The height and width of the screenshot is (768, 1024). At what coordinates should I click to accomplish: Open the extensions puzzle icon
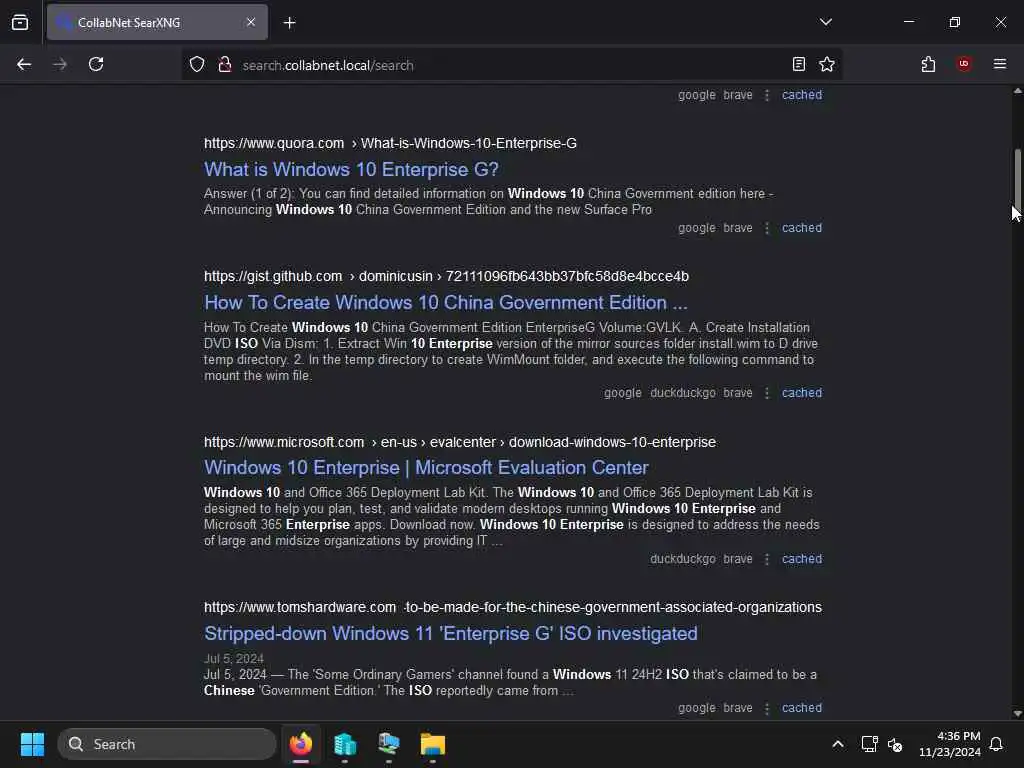coord(928,64)
